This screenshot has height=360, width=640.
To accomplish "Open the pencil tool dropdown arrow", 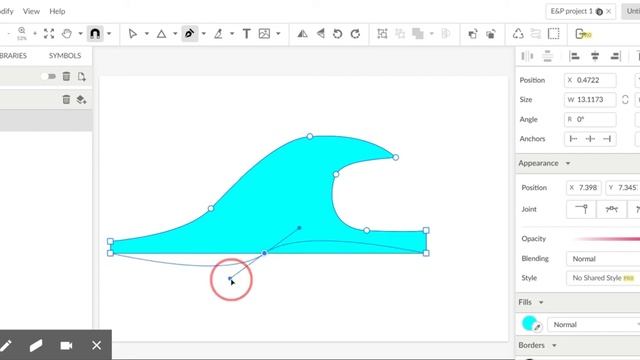I will click(x=232, y=33).
